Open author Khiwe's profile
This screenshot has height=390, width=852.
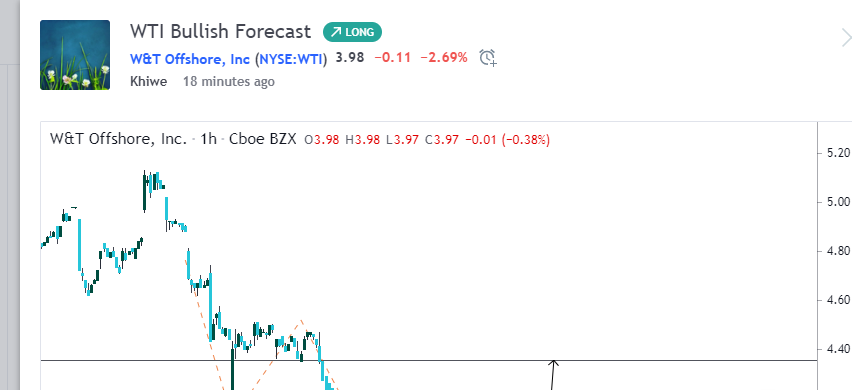(x=148, y=81)
